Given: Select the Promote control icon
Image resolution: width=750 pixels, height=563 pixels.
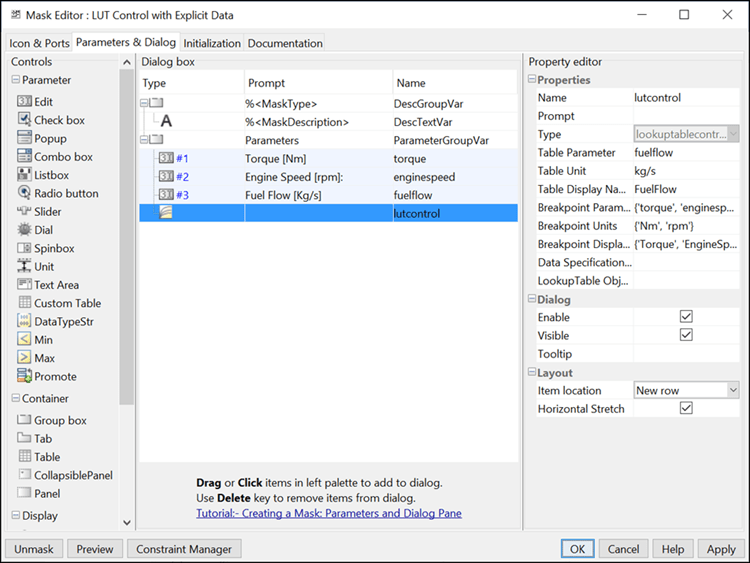Looking at the screenshot, I should [x=25, y=376].
